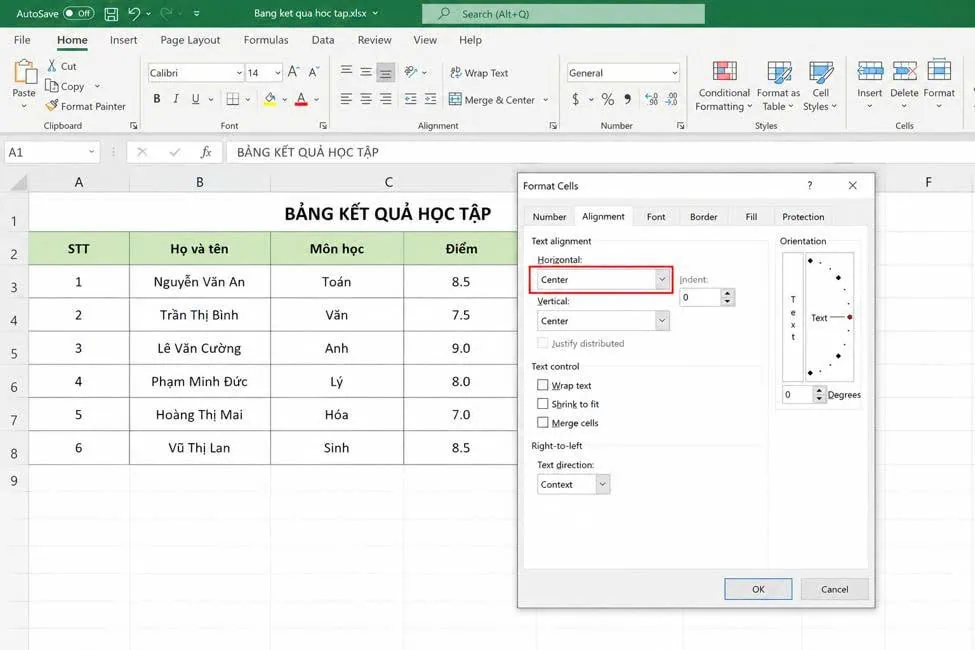
Task: Click the red Font Color icon
Action: [302, 98]
